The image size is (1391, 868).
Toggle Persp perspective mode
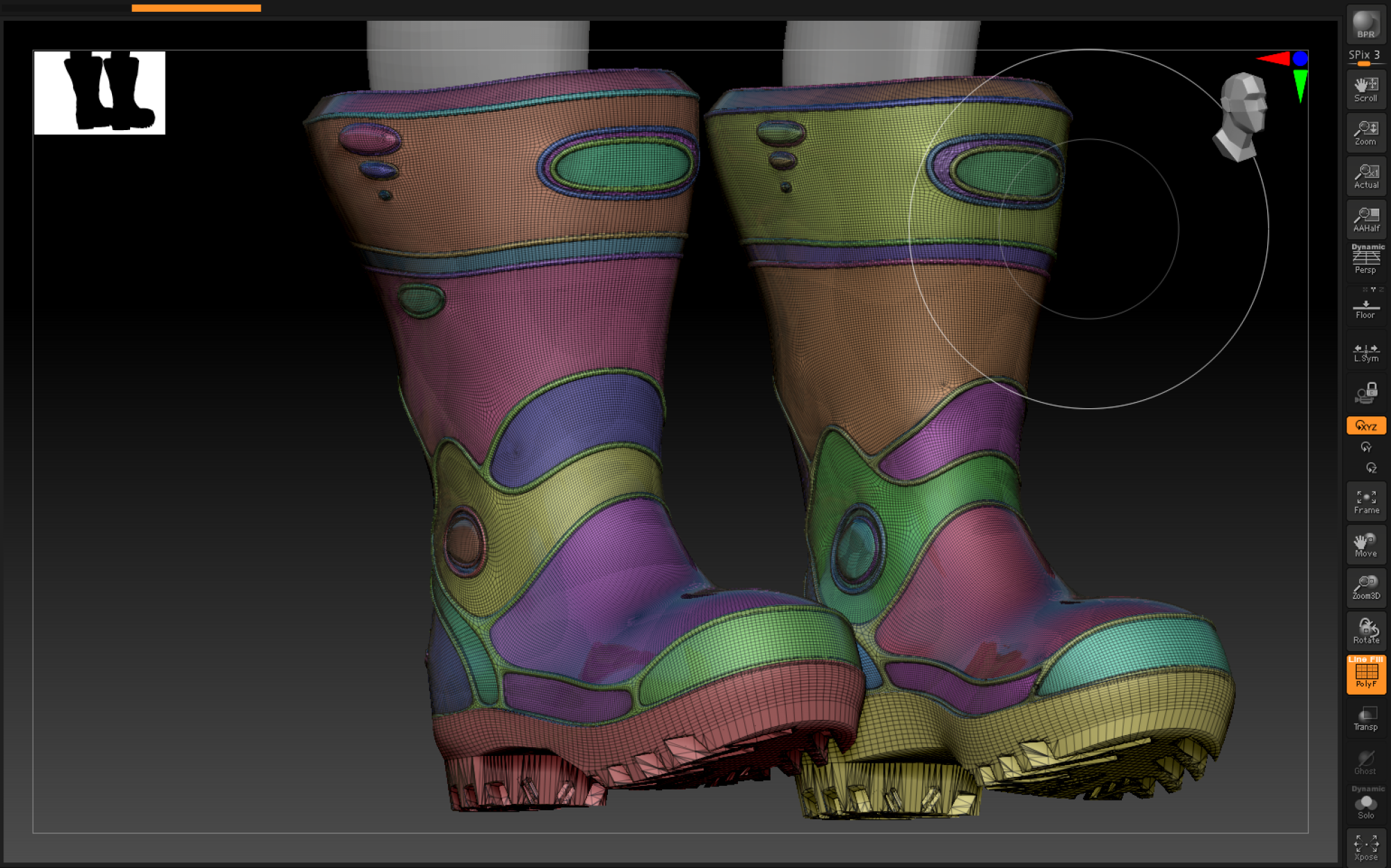[x=1366, y=259]
